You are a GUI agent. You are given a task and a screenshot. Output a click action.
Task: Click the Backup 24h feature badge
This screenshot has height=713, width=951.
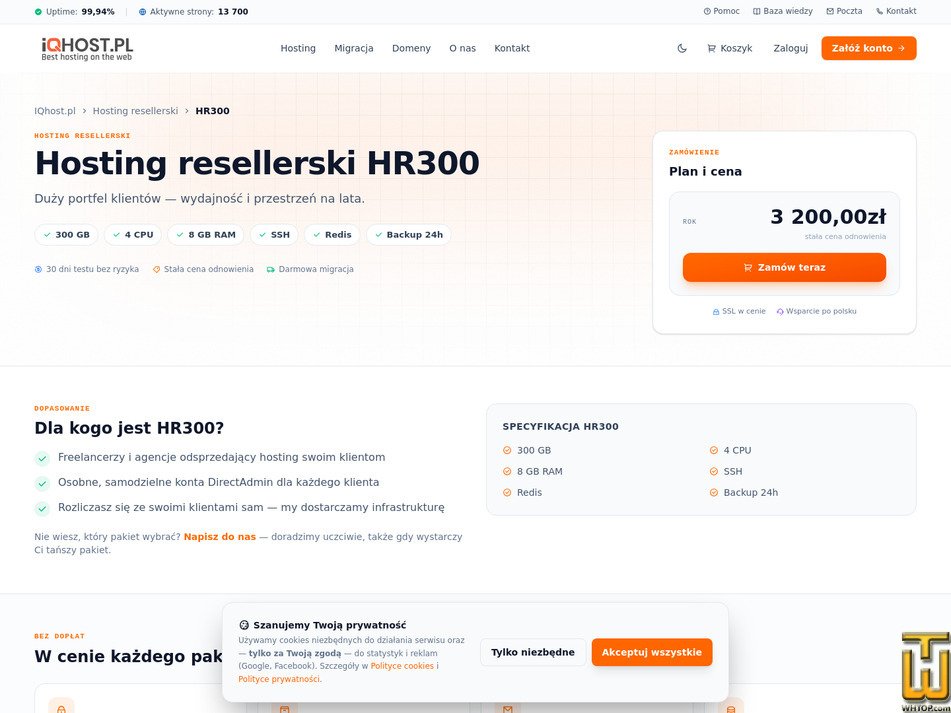409,235
